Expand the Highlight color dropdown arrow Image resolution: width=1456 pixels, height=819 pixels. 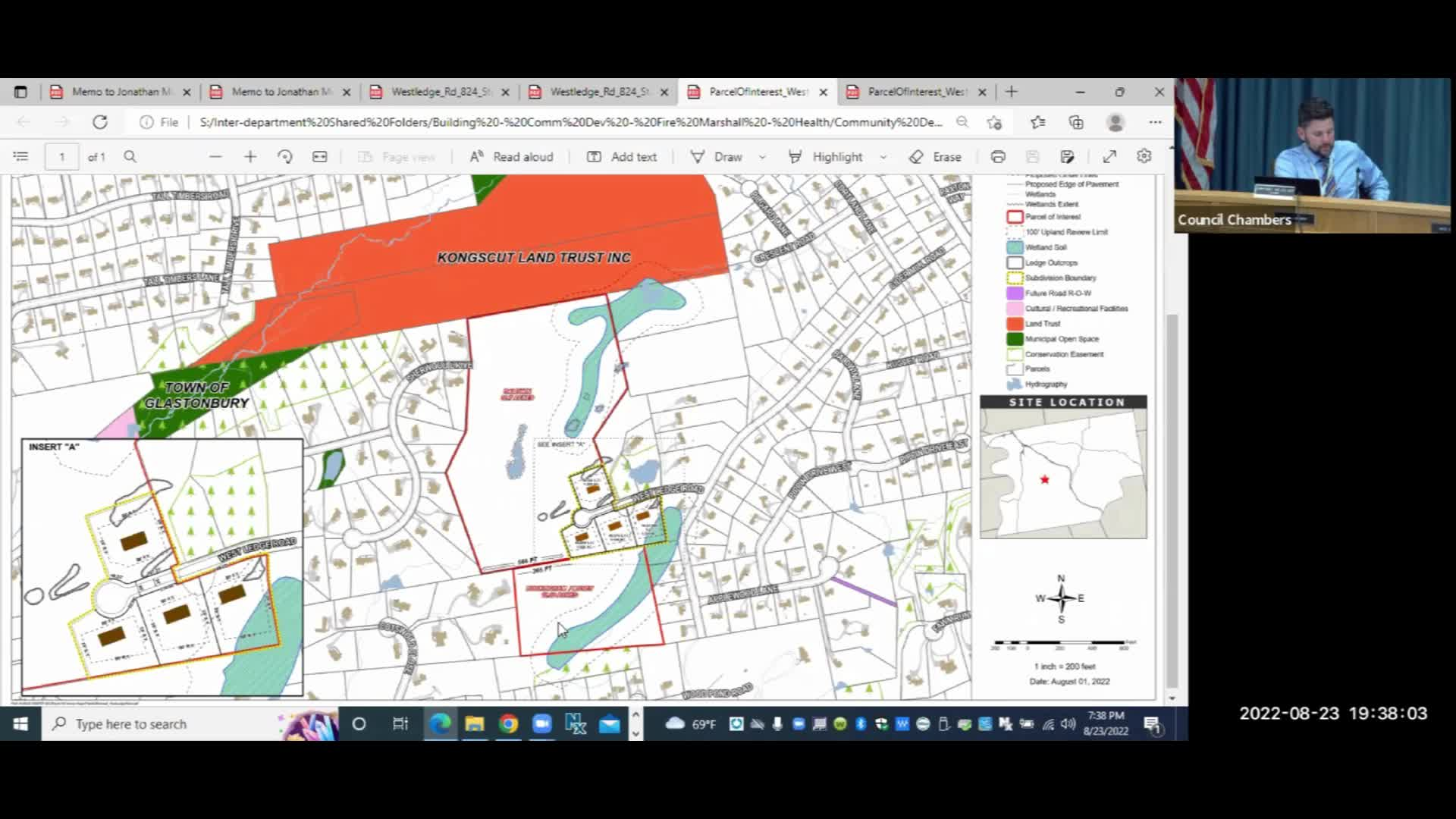[x=883, y=157]
